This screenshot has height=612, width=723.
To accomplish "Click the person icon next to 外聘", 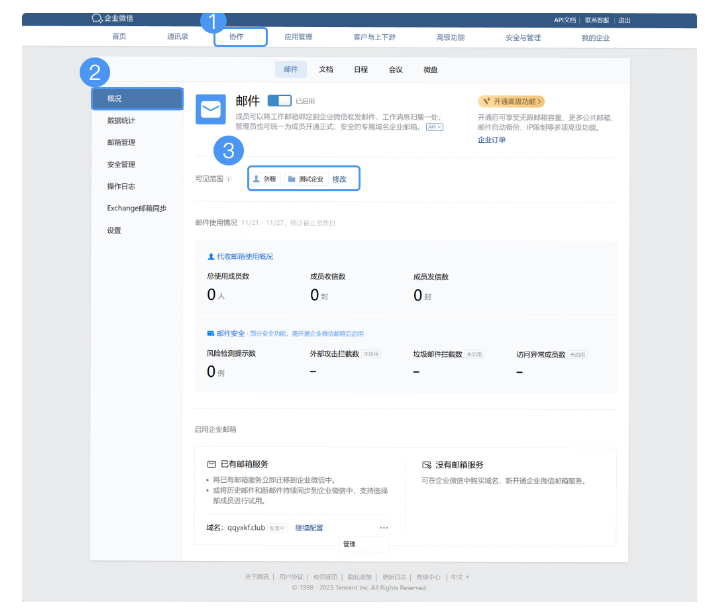I will [256, 179].
